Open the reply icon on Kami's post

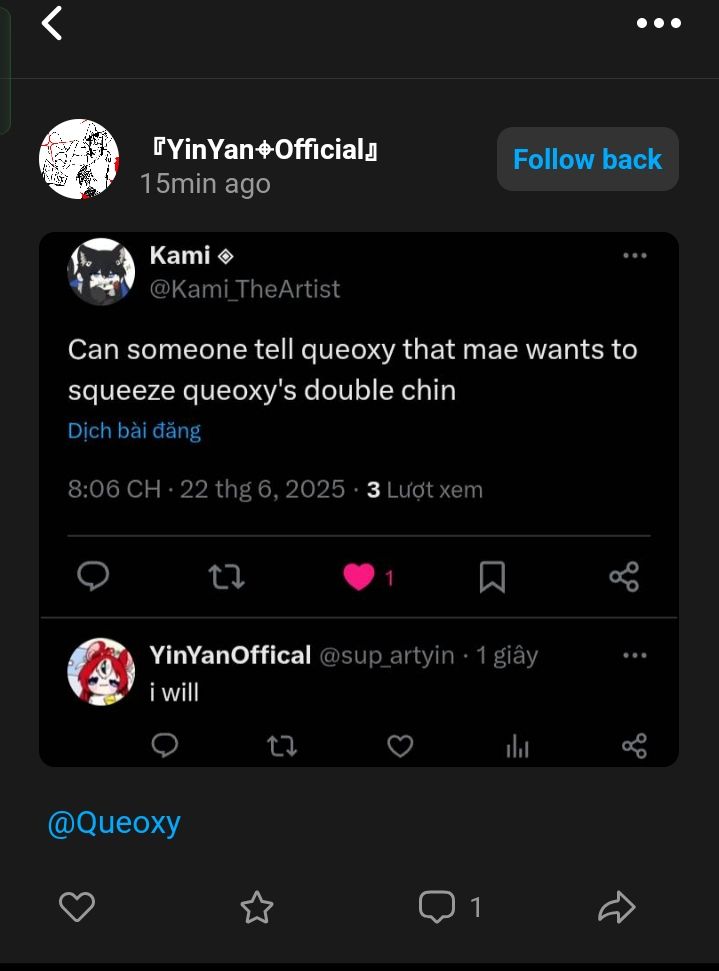pos(94,577)
